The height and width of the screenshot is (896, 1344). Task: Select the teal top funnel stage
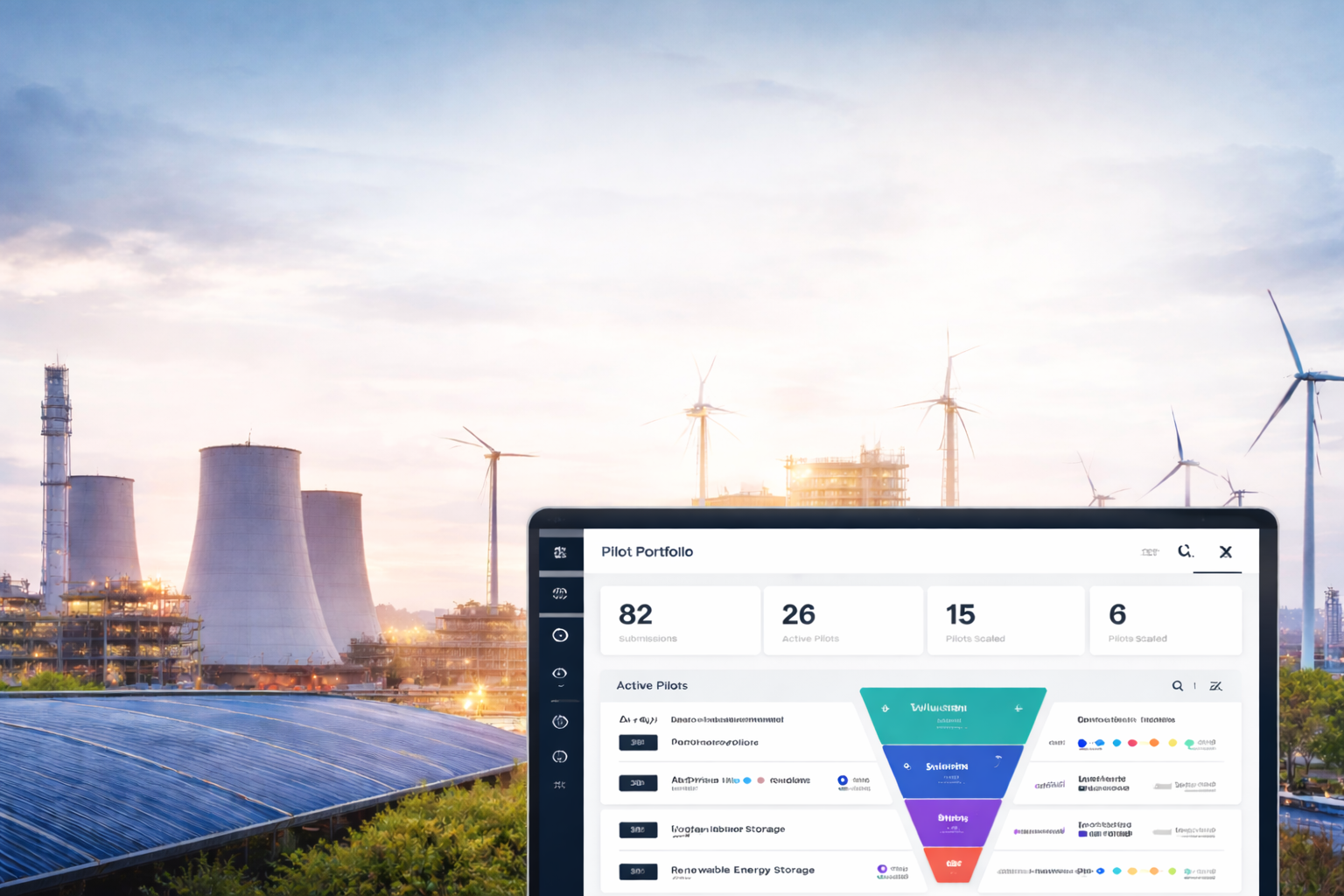click(953, 715)
